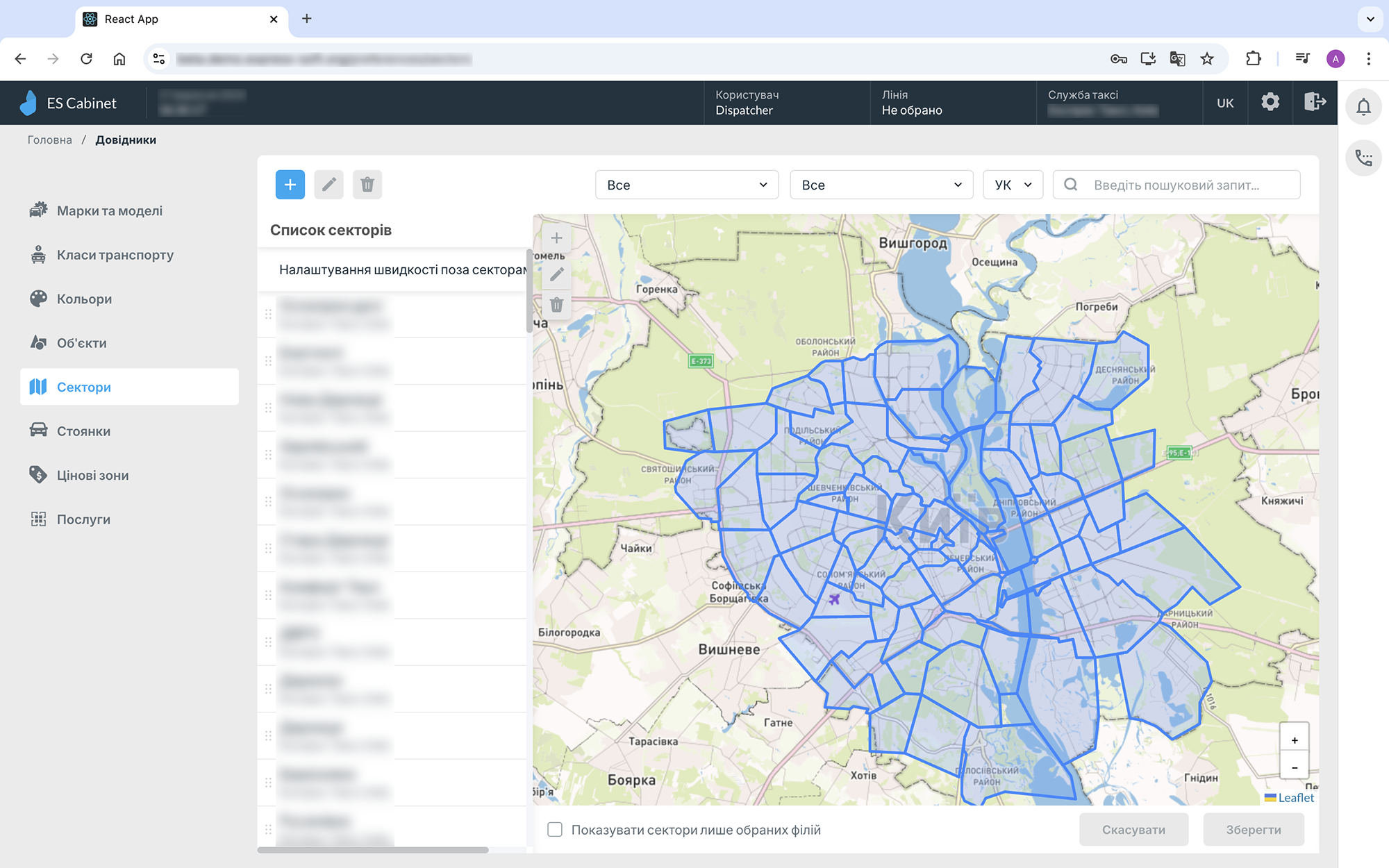Open the phone calls panel icon
The height and width of the screenshot is (868, 1389).
point(1363,158)
